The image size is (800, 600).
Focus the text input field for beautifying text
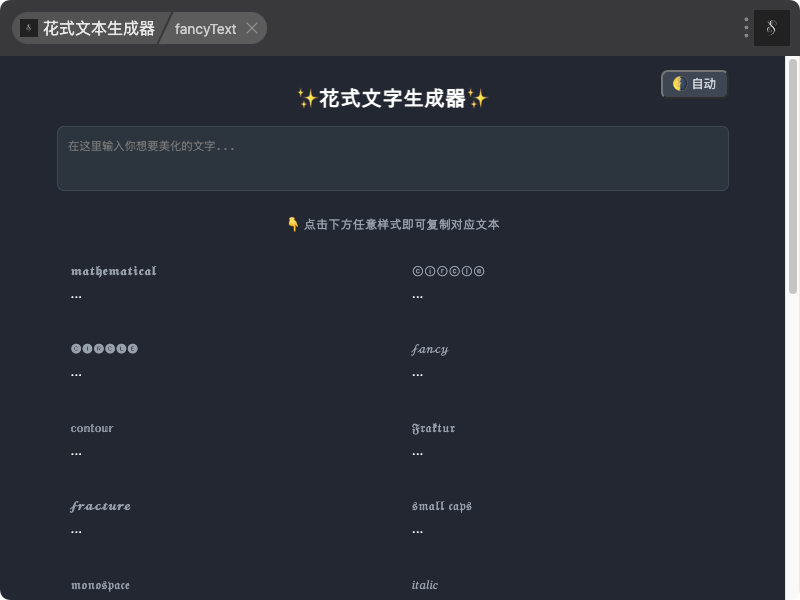[x=392, y=158]
